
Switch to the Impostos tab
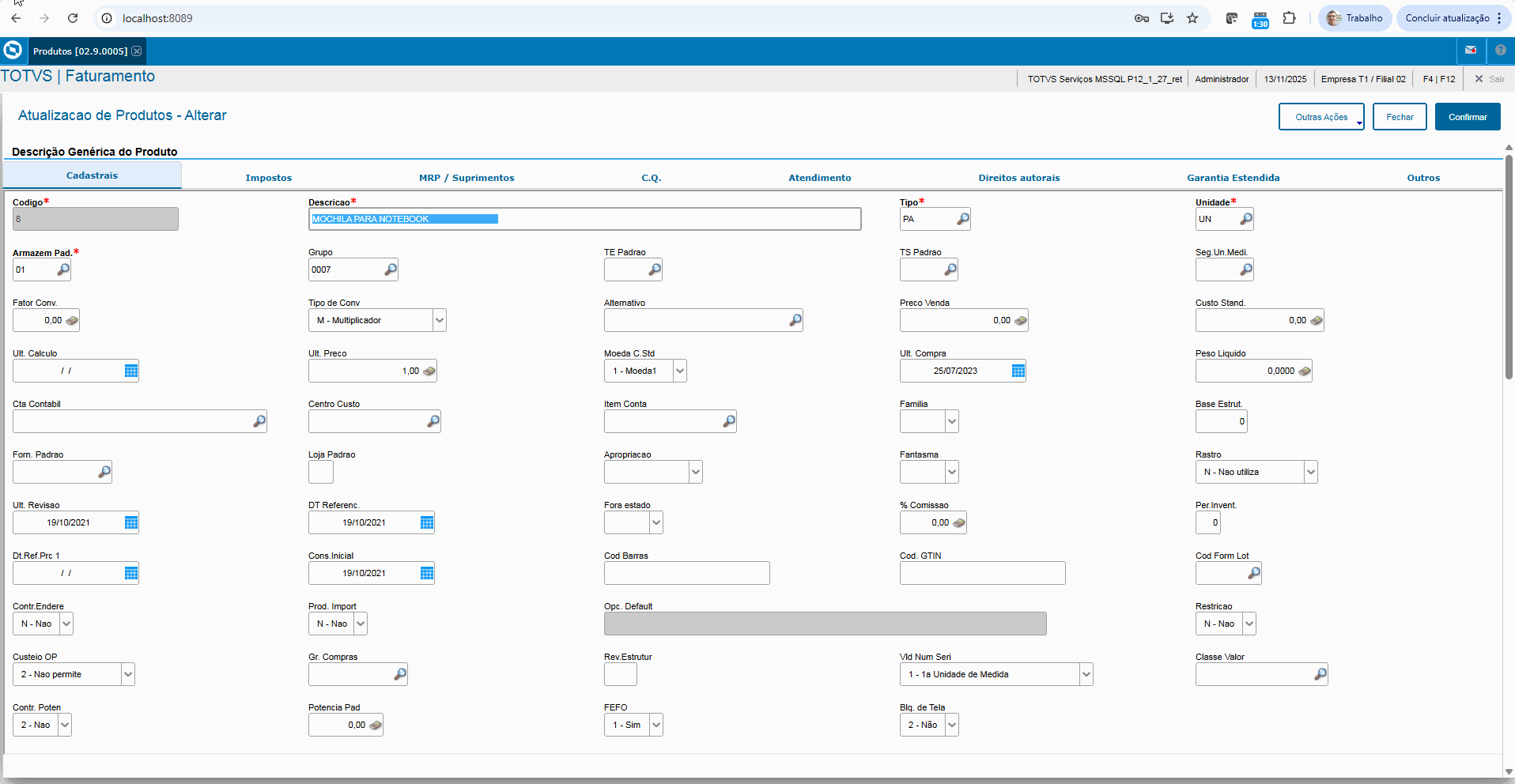point(269,178)
